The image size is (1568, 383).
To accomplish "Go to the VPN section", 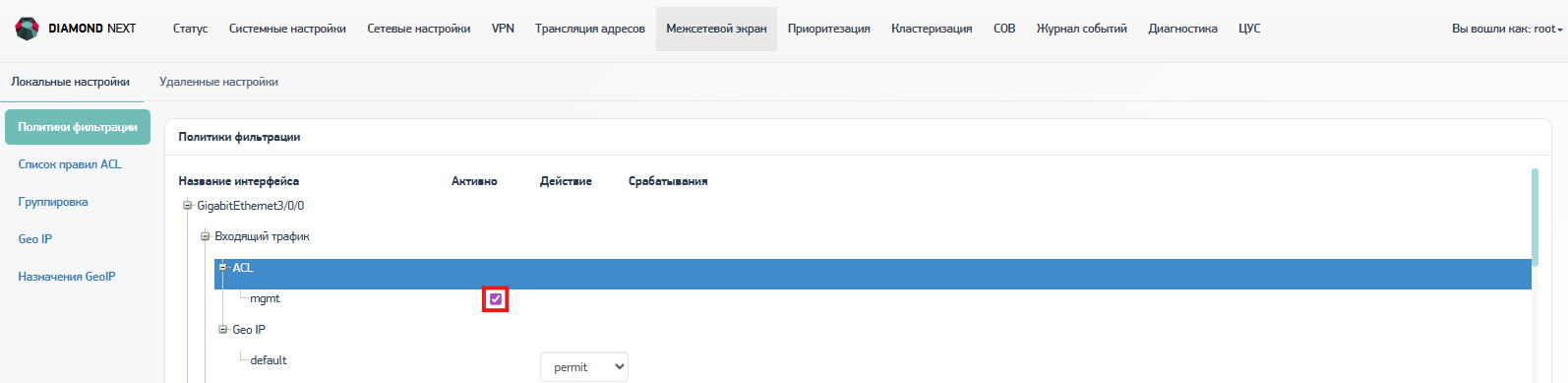I will pyautogui.click(x=503, y=29).
